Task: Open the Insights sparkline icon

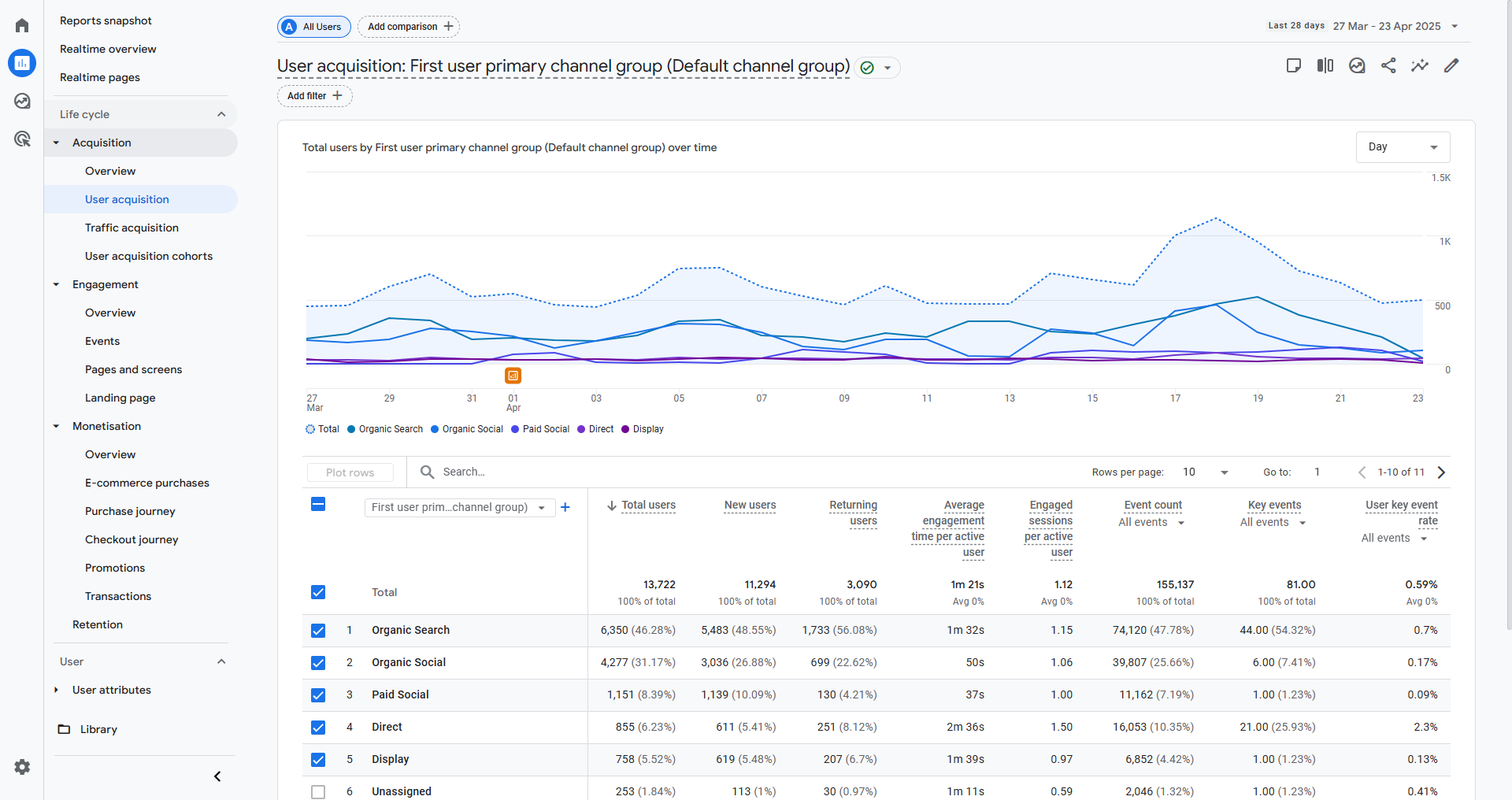Action: 1420,66
